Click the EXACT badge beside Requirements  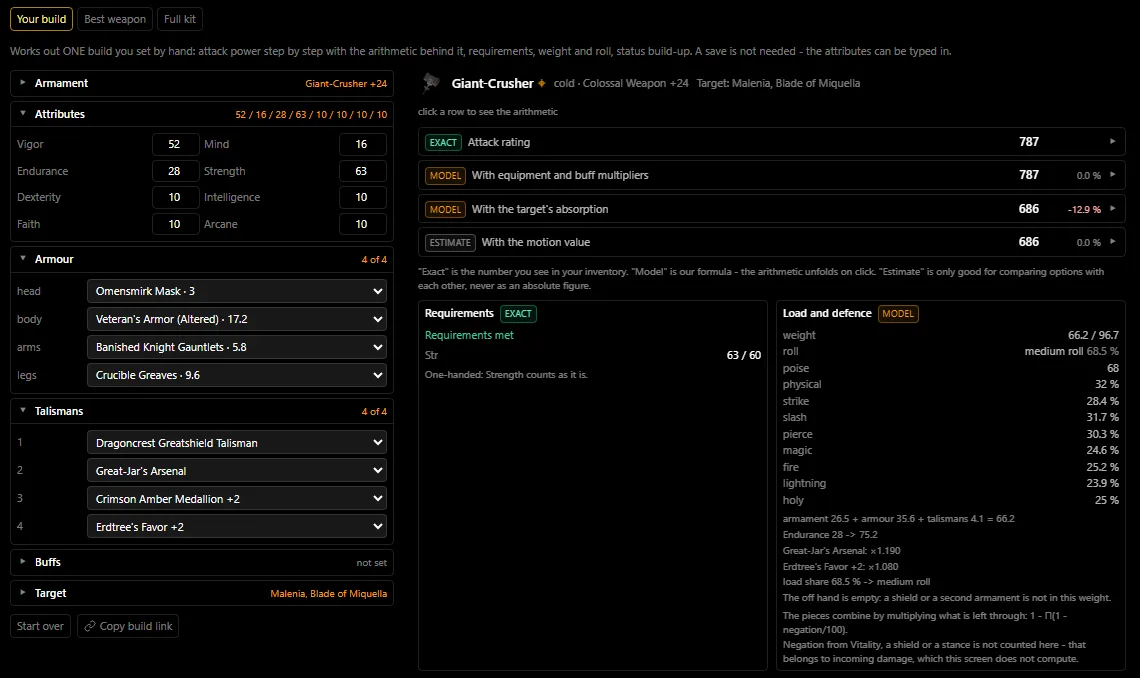(x=518, y=314)
